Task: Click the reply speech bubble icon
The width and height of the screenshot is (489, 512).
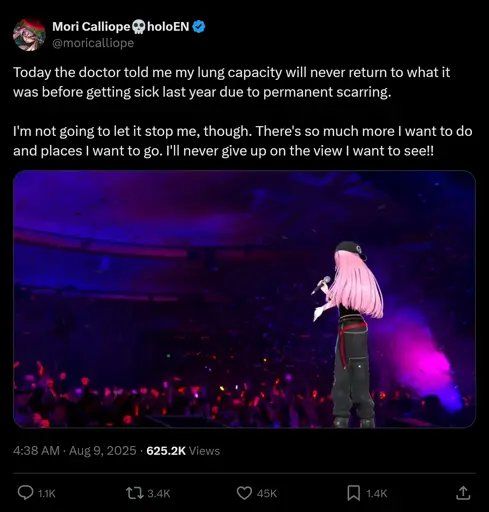Action: 25,493
